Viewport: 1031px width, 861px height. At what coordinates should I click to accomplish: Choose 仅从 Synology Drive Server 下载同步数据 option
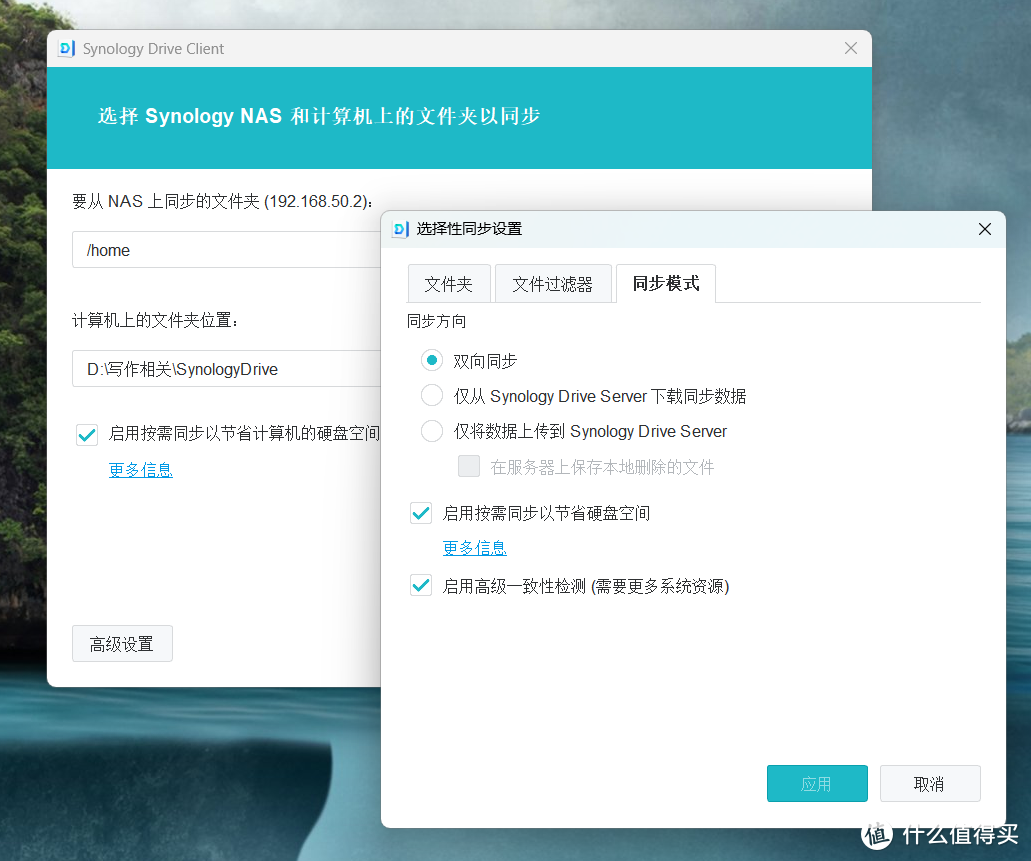point(431,395)
